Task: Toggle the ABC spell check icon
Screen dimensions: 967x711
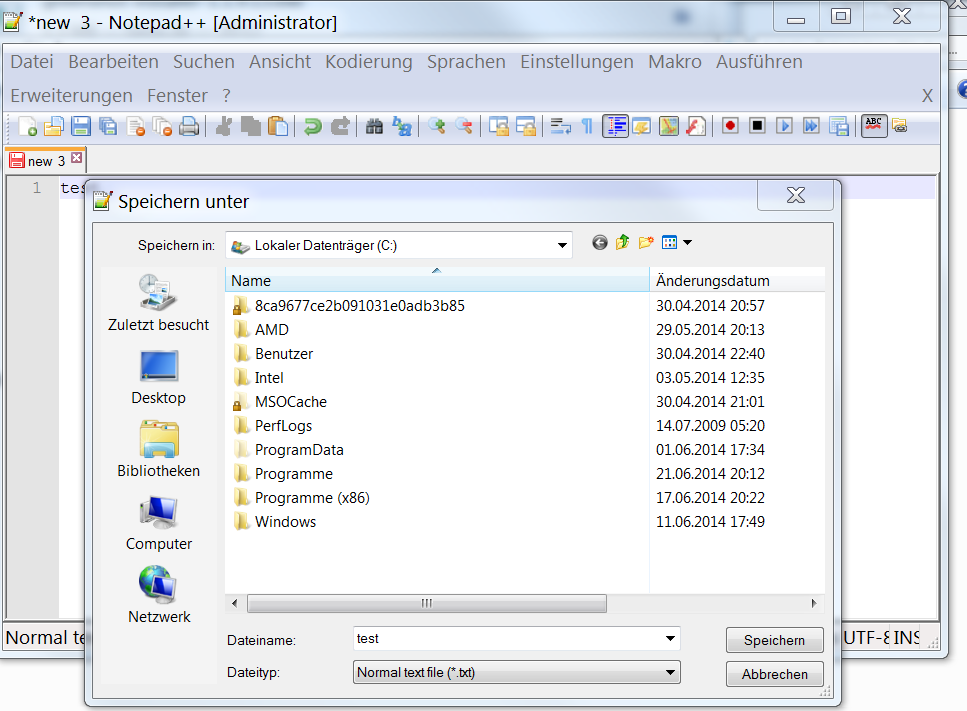Action: click(874, 126)
